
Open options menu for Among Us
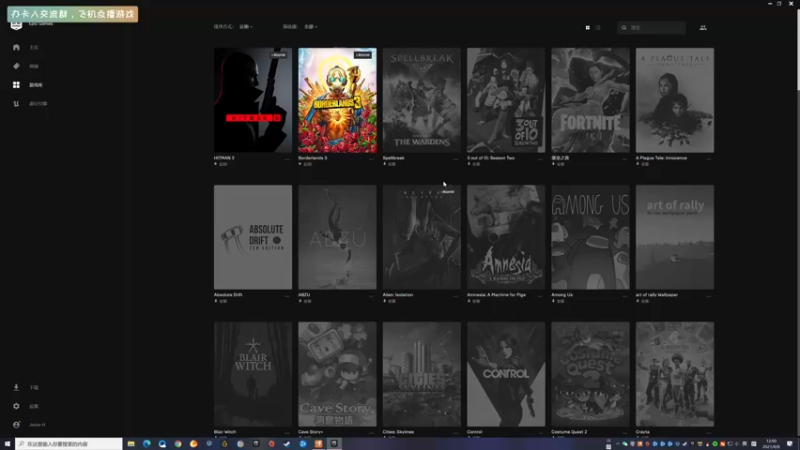(624, 295)
